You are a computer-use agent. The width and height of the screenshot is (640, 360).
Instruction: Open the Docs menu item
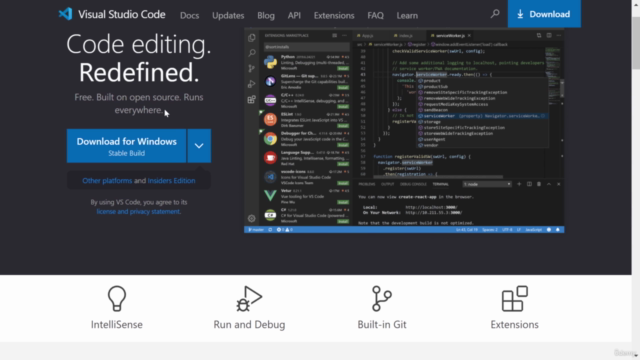coord(189,16)
